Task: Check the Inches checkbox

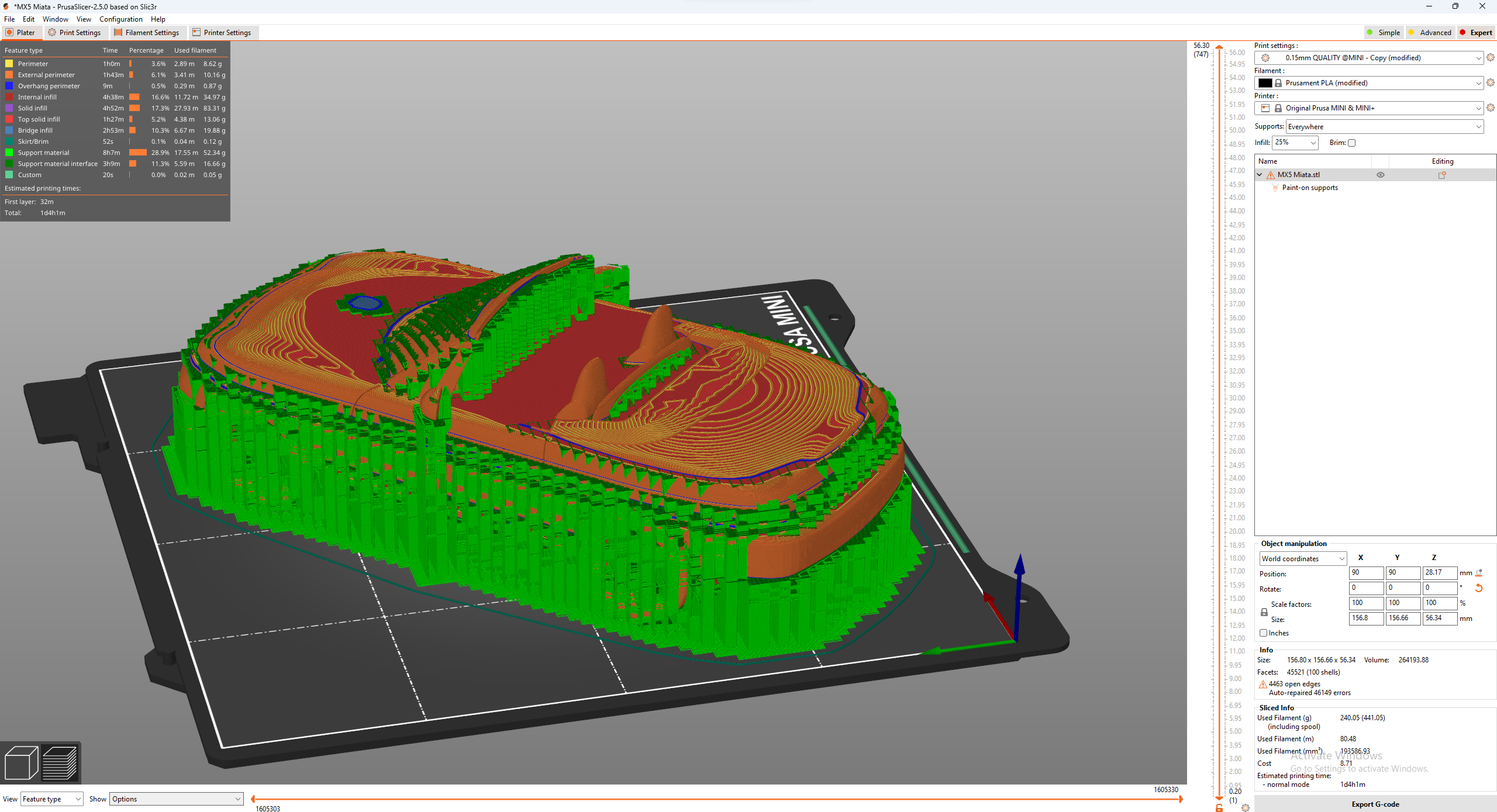Action: pos(1264,633)
